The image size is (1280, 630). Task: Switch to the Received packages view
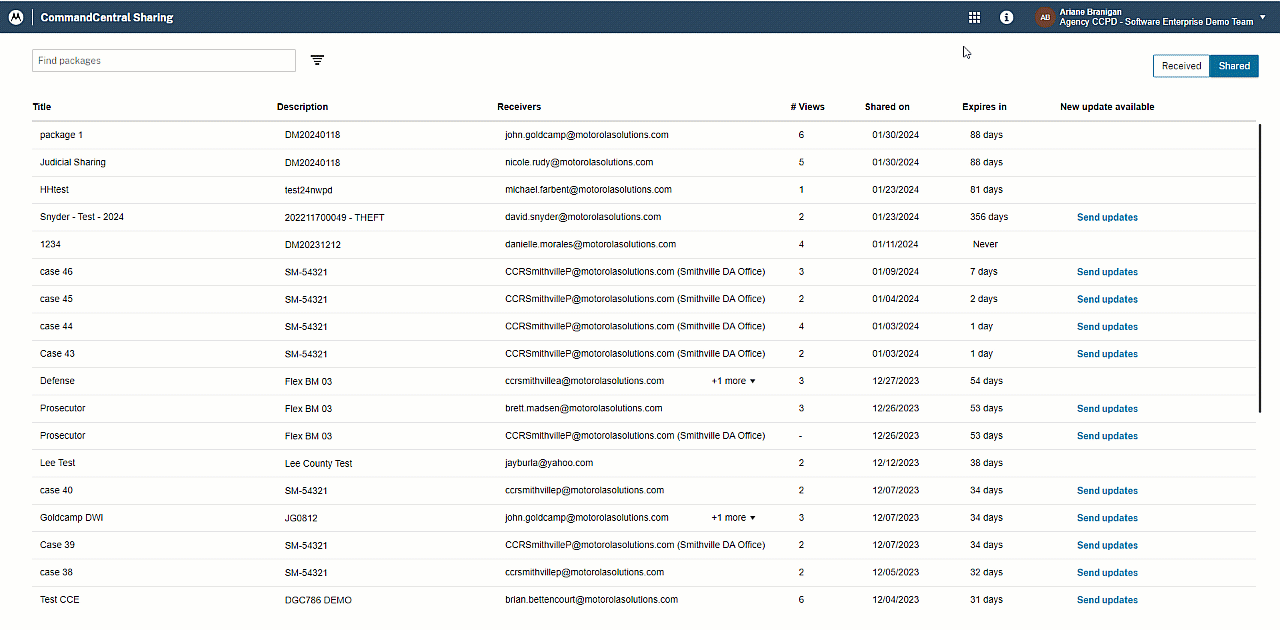pyautogui.click(x=1181, y=66)
